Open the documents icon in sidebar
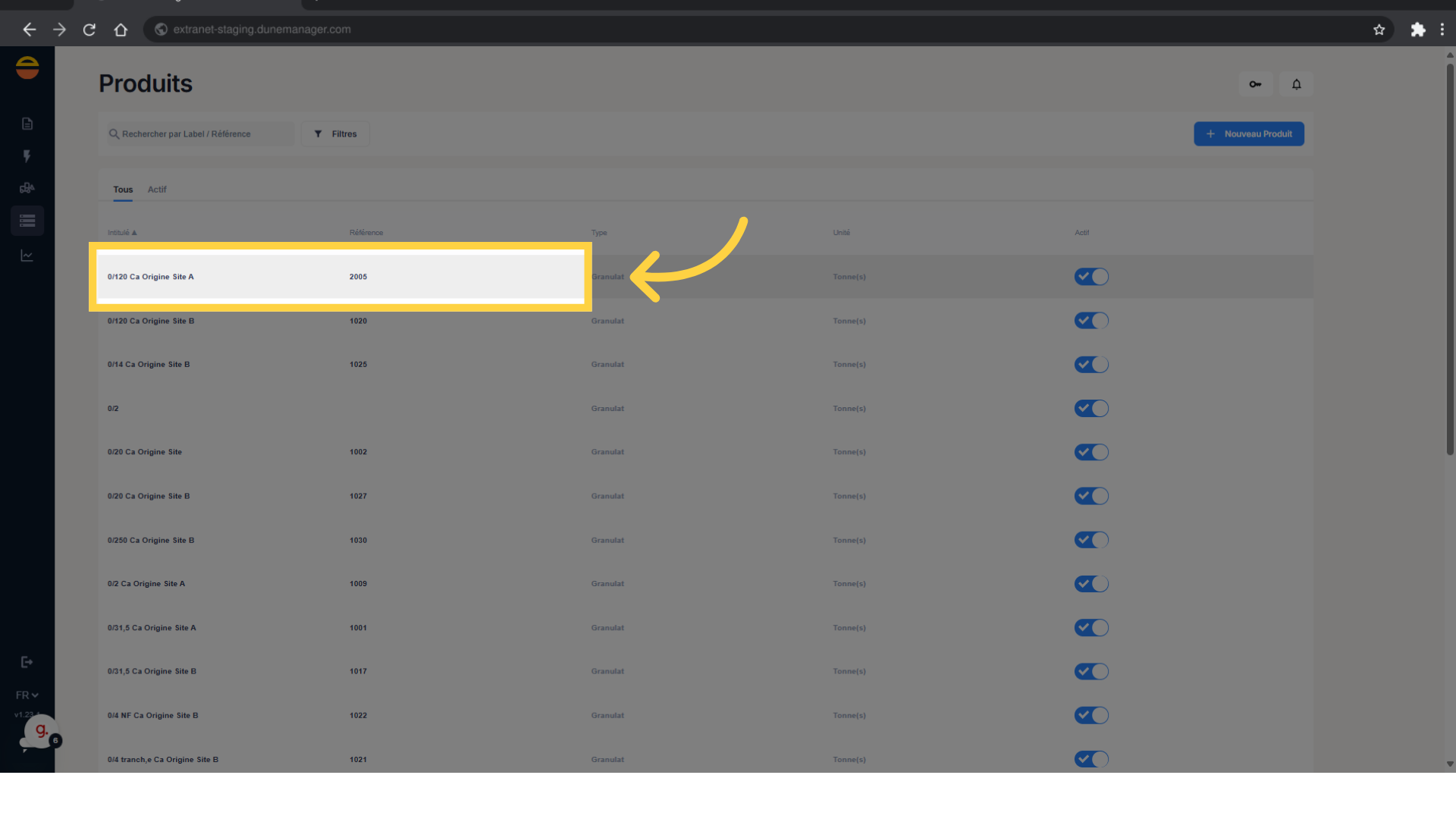 [x=27, y=124]
